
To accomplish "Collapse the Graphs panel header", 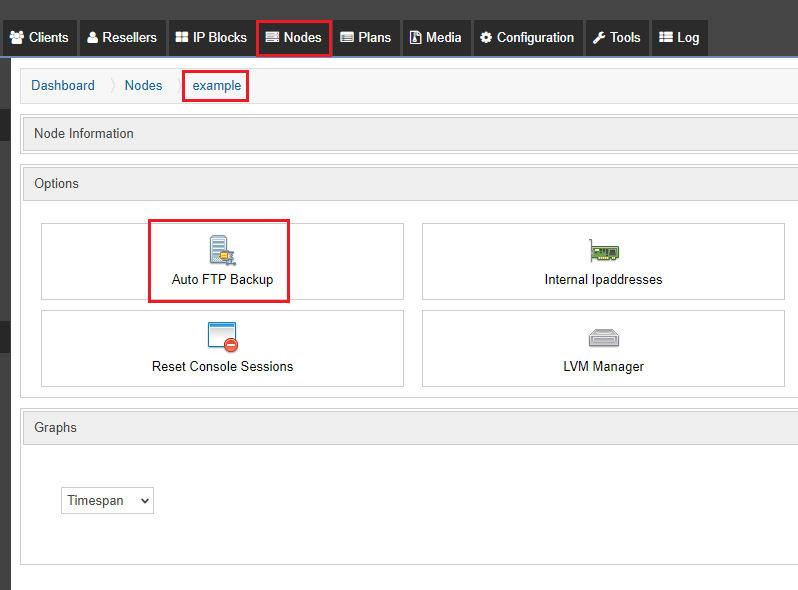I will (x=410, y=428).
